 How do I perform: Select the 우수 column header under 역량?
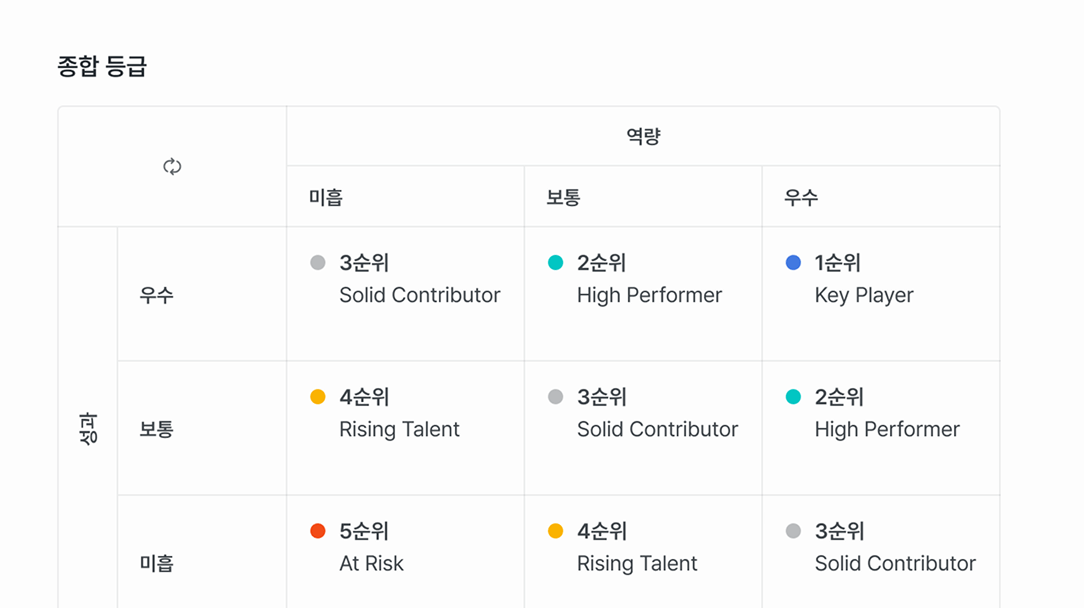(x=801, y=197)
